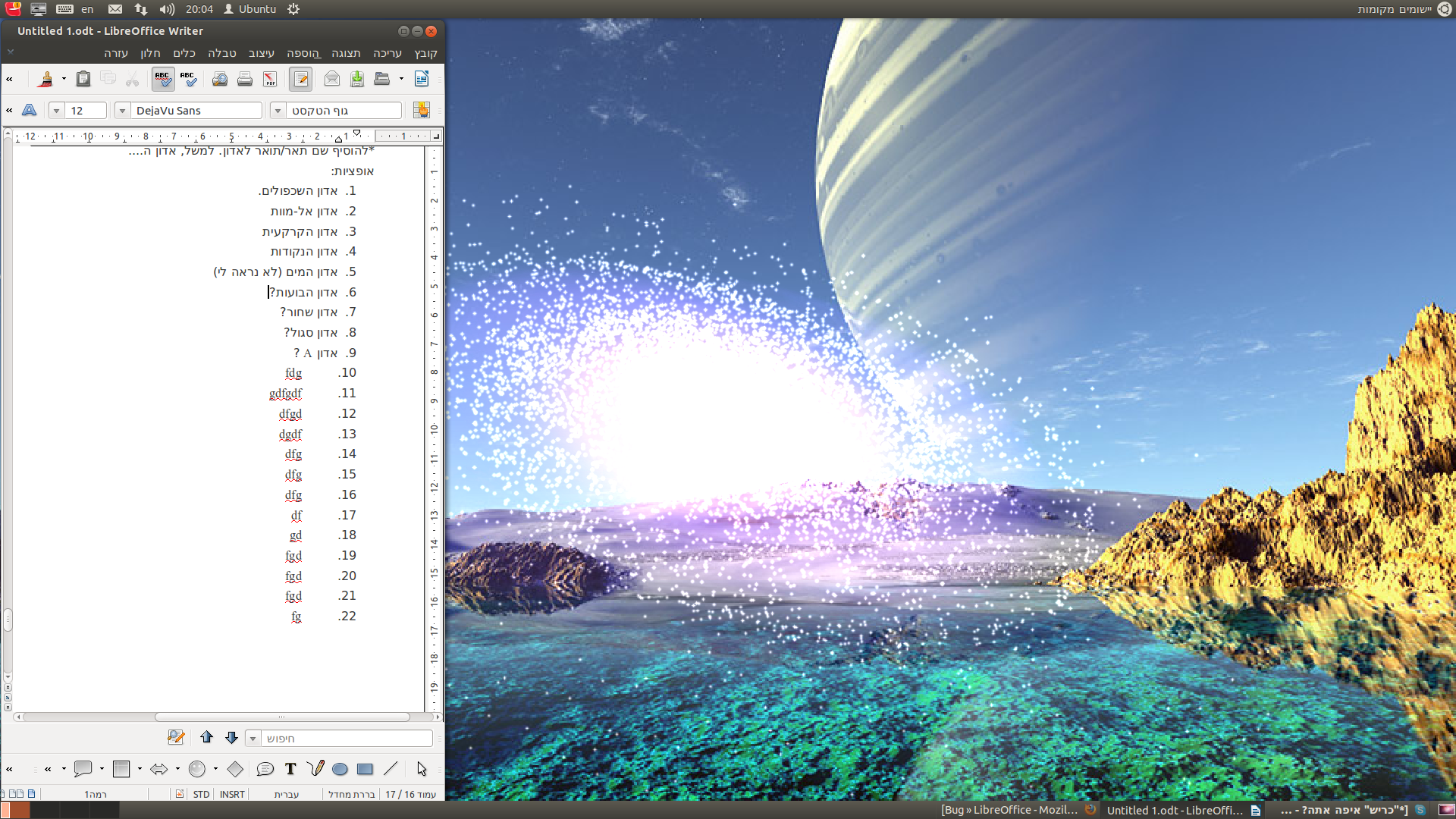Open the הוספה (Insert) menu
The width and height of the screenshot is (1456, 819).
coord(303,53)
